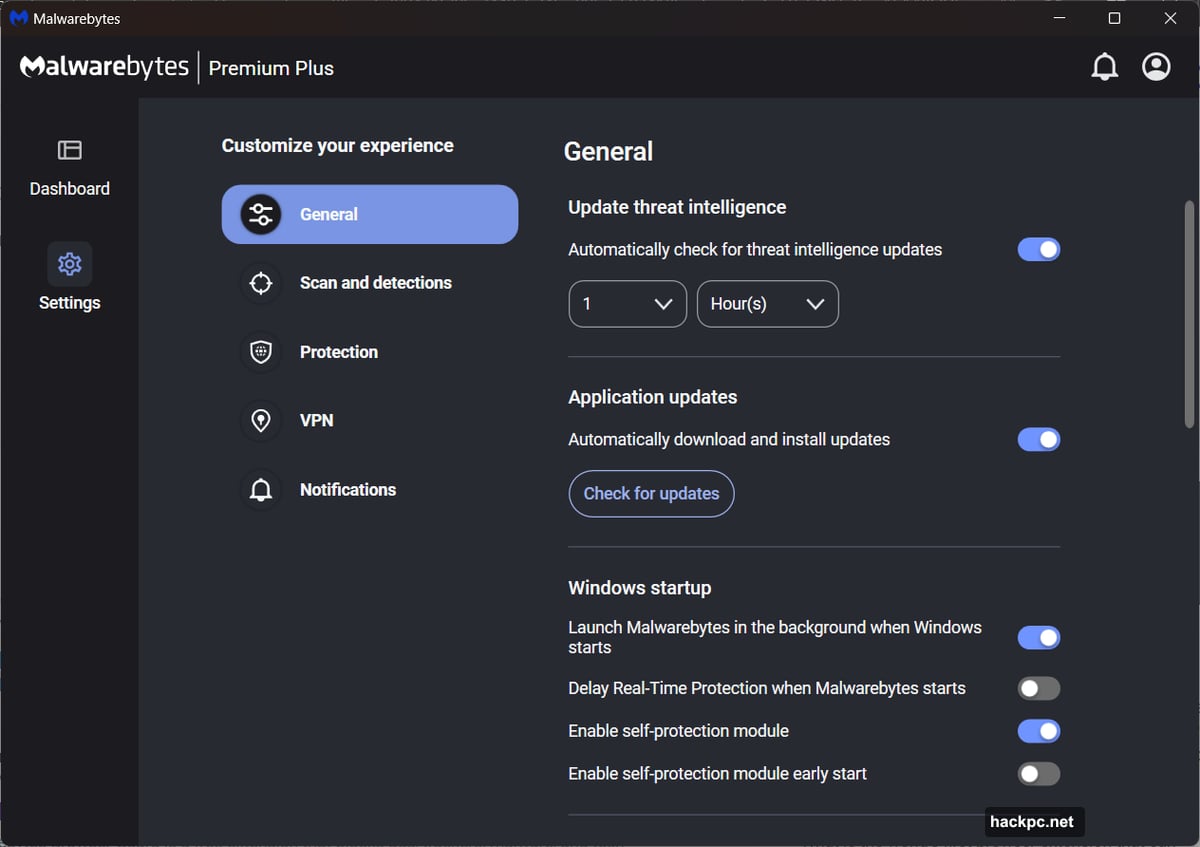Select the General settings tab
The width and height of the screenshot is (1200, 847).
(x=370, y=214)
